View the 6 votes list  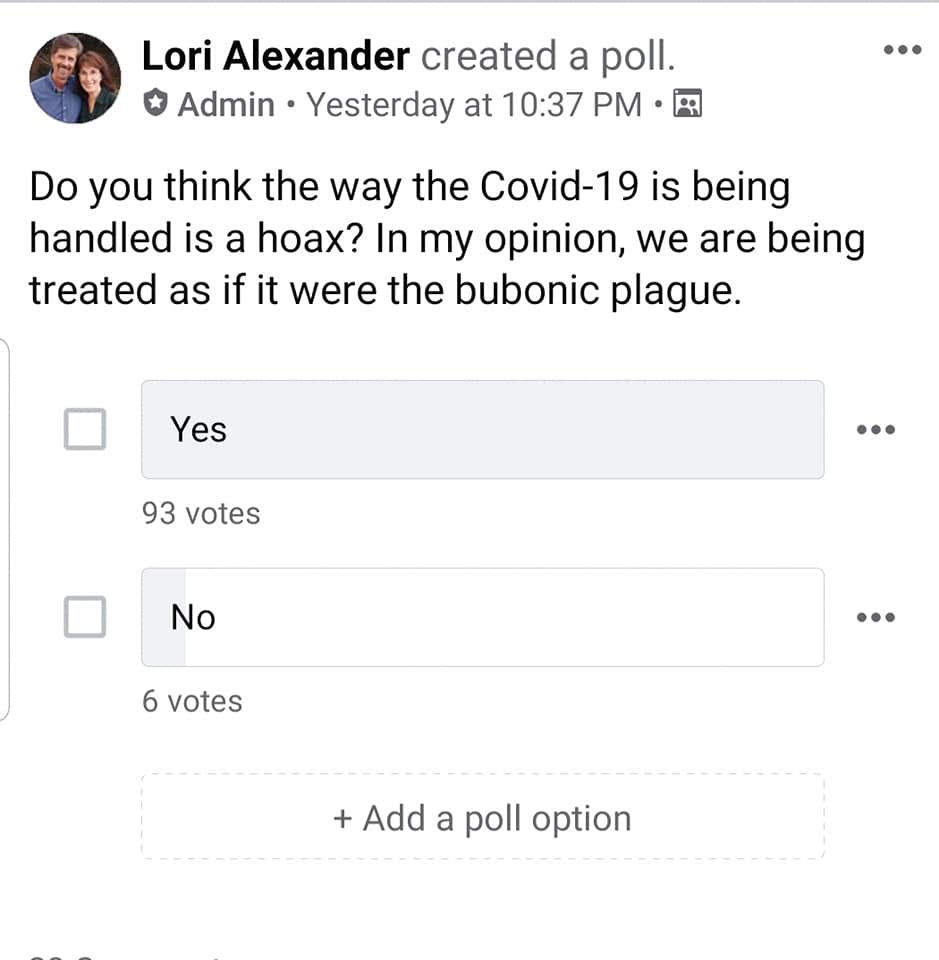192,701
